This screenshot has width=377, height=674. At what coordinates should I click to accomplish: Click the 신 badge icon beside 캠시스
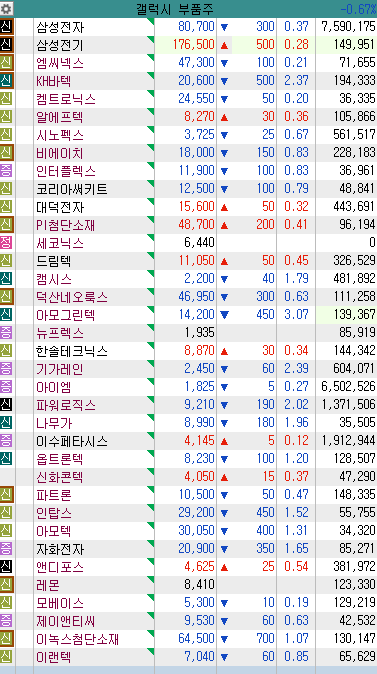[x=6, y=279]
